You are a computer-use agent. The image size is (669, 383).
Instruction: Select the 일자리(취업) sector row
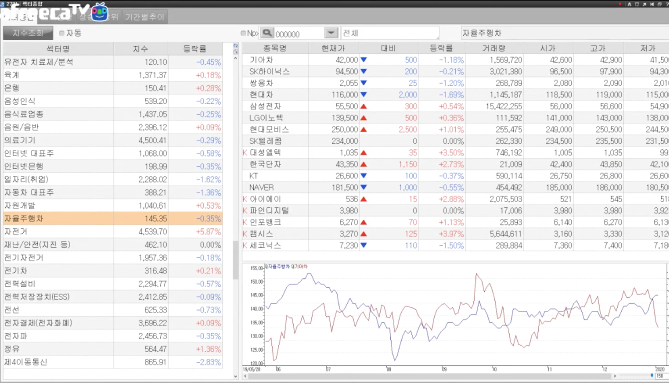coord(113,180)
